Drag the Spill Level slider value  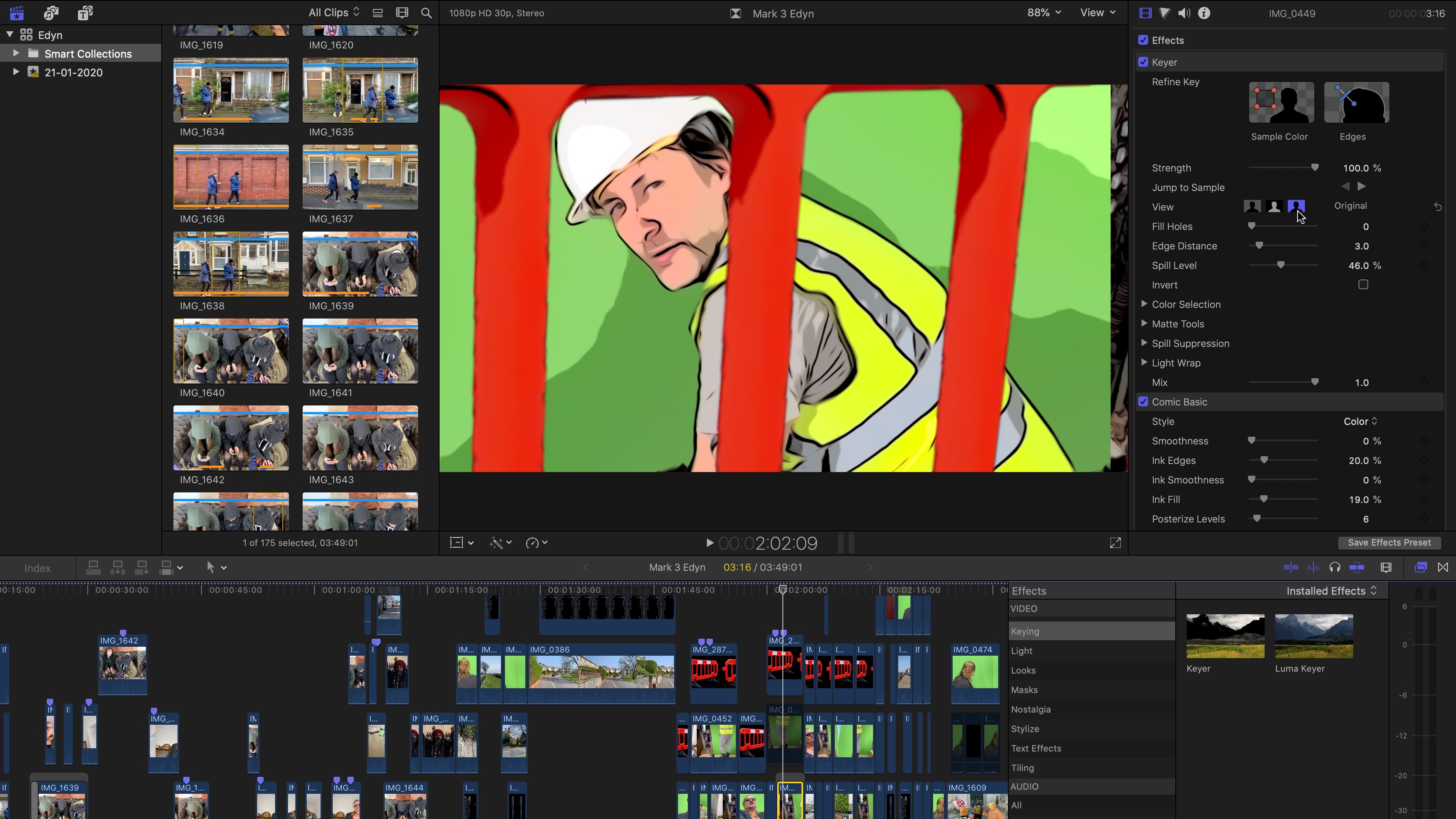pyautogui.click(x=1280, y=265)
